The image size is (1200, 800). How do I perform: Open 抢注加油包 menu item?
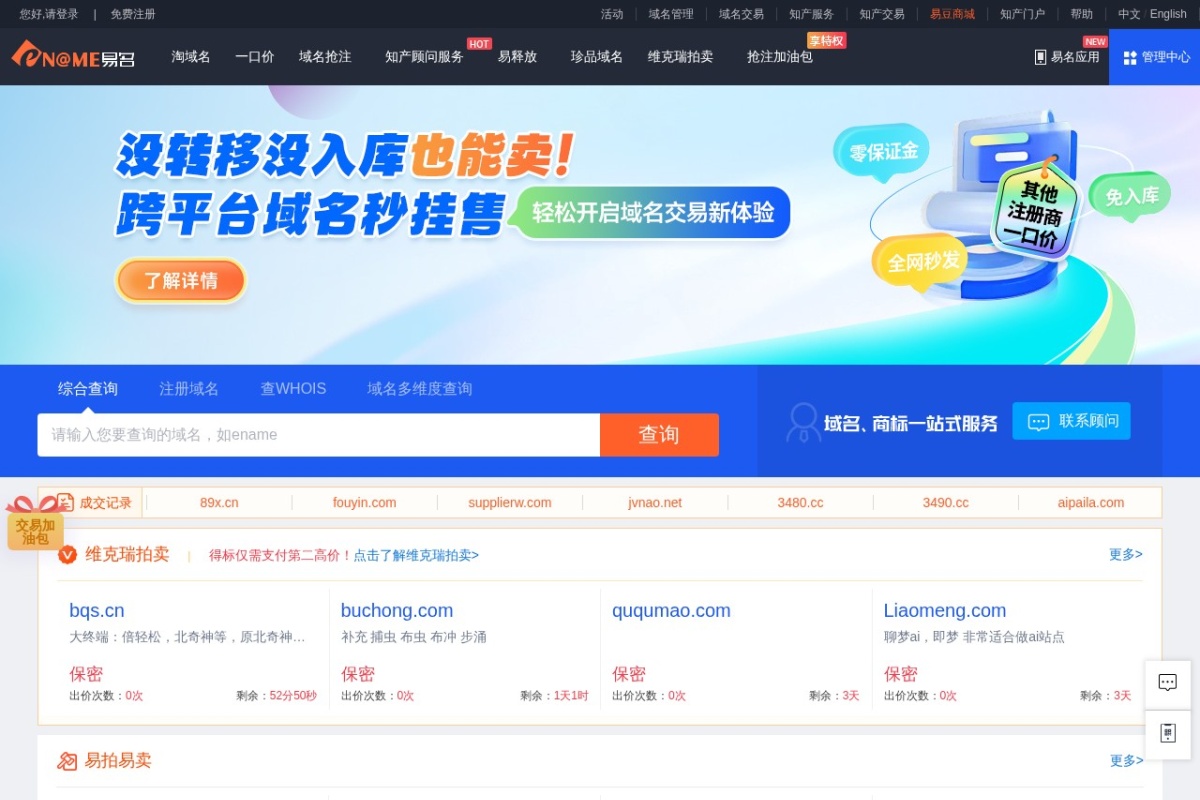(x=780, y=57)
